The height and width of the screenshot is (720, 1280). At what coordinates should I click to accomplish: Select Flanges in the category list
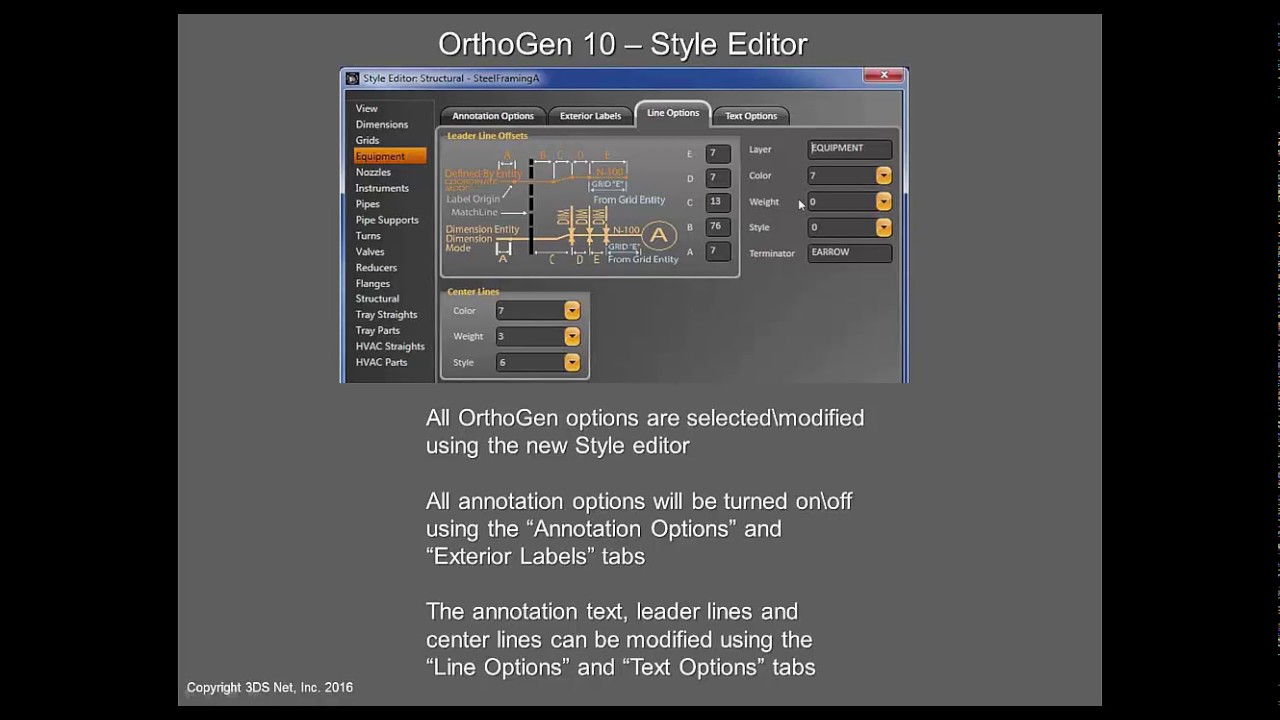coord(373,284)
